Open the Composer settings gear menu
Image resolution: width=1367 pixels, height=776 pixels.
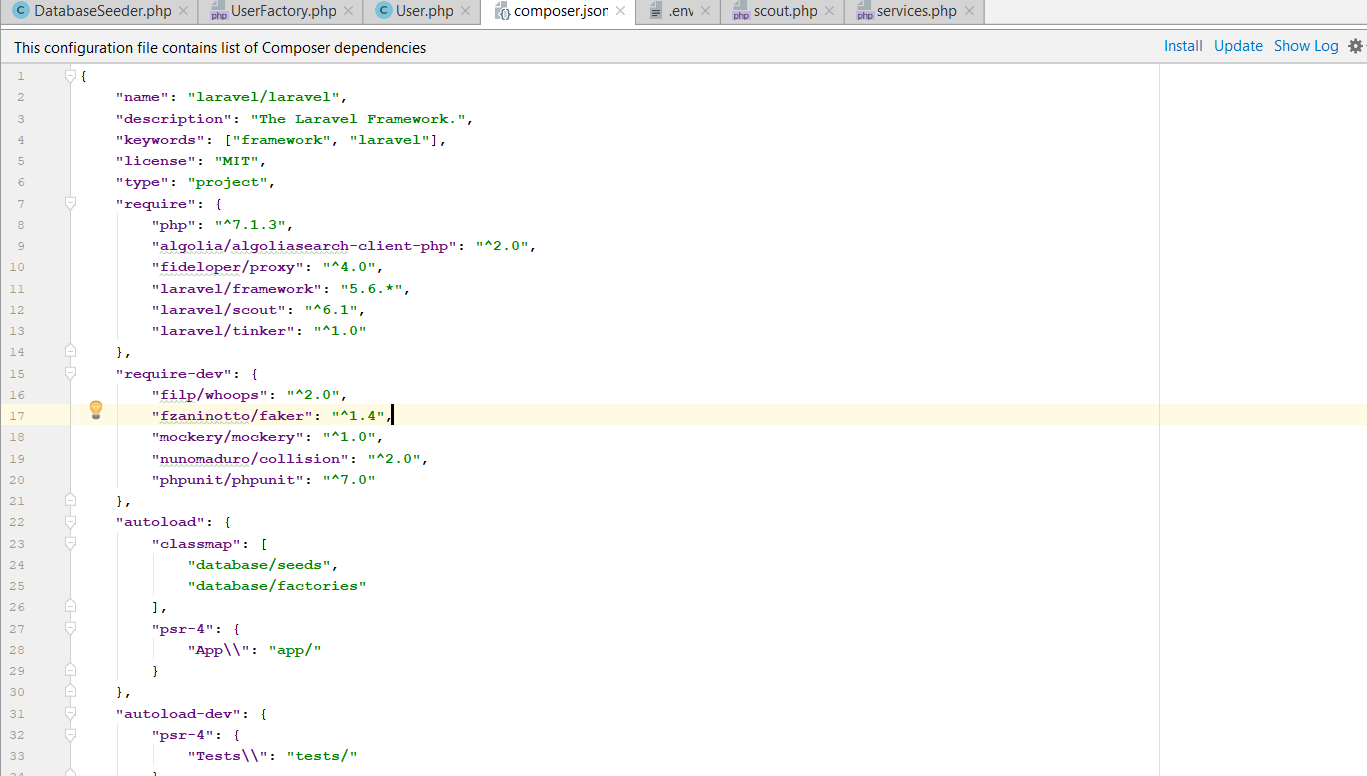pyautogui.click(x=1356, y=46)
